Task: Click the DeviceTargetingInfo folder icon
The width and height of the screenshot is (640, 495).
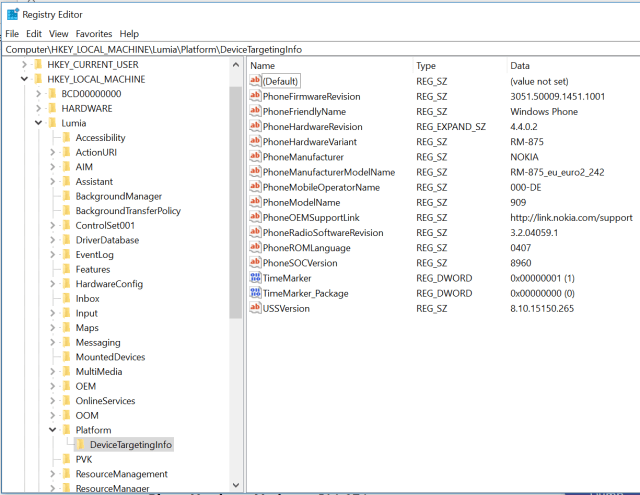Action: click(80, 444)
